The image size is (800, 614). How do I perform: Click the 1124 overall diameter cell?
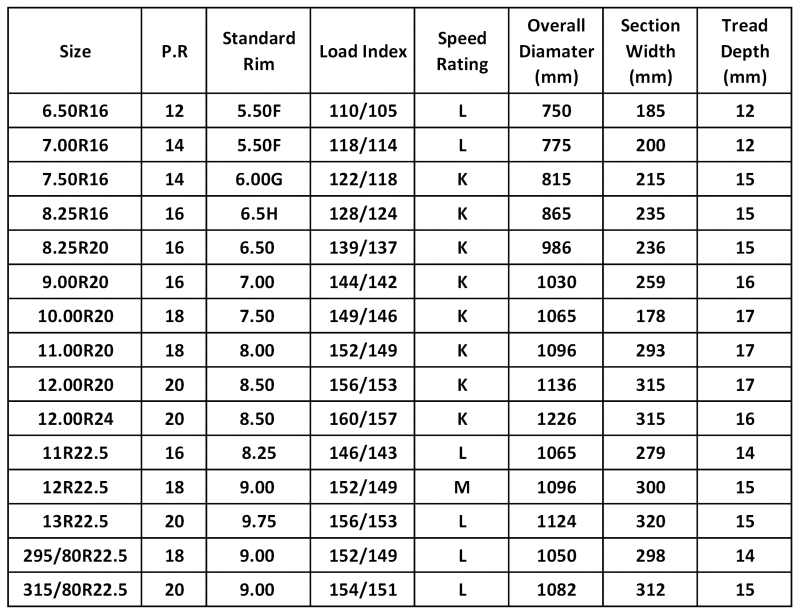tap(556, 521)
